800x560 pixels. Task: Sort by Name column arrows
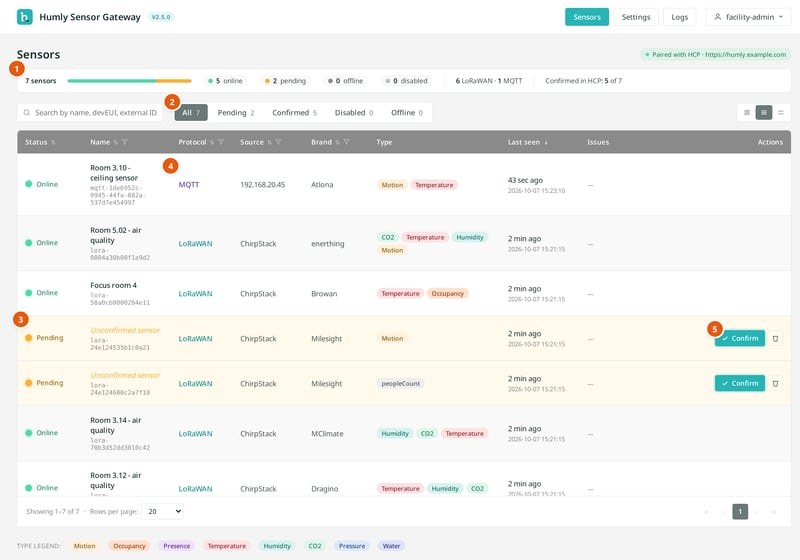(116, 142)
